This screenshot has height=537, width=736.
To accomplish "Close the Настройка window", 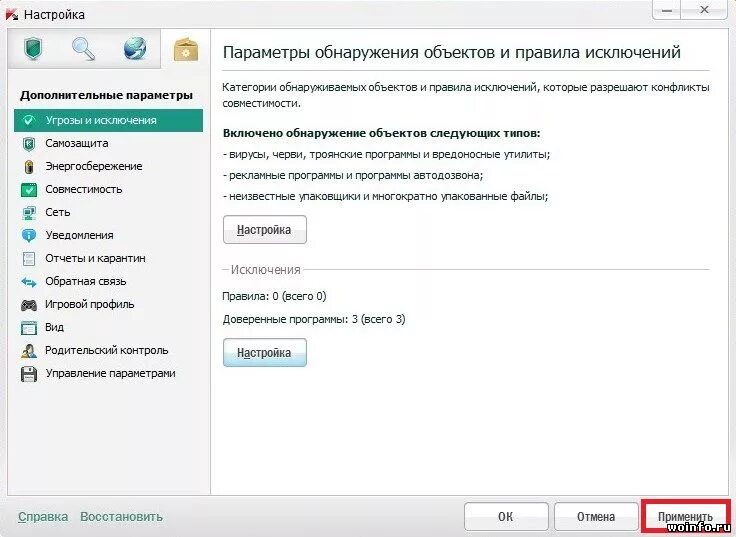I will coord(705,10).
